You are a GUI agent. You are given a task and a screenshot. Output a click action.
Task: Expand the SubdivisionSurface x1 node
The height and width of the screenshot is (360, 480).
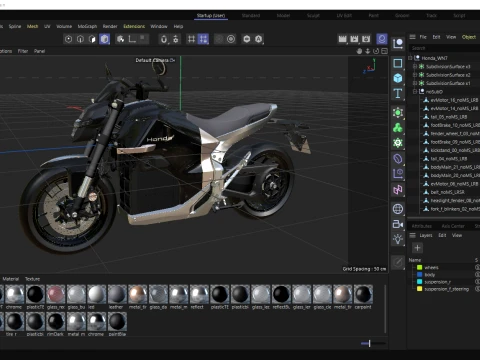415,83
